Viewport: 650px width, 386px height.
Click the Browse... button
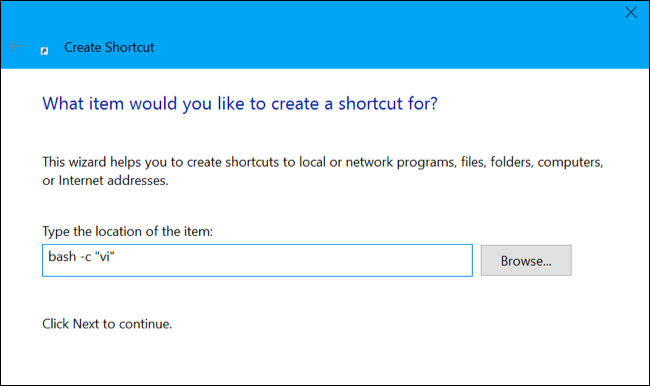tap(526, 260)
